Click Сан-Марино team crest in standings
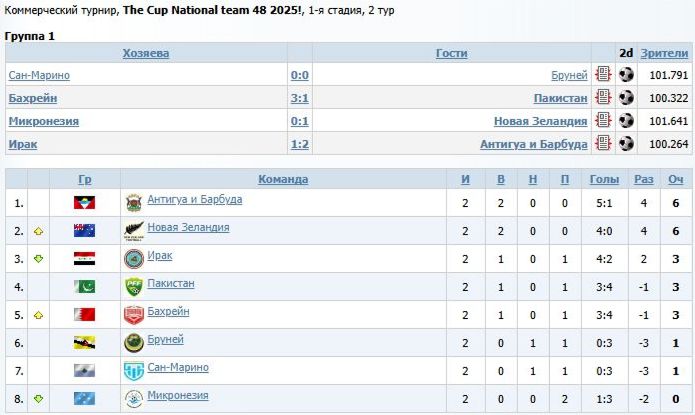This screenshot has height=415, width=695. (x=133, y=371)
